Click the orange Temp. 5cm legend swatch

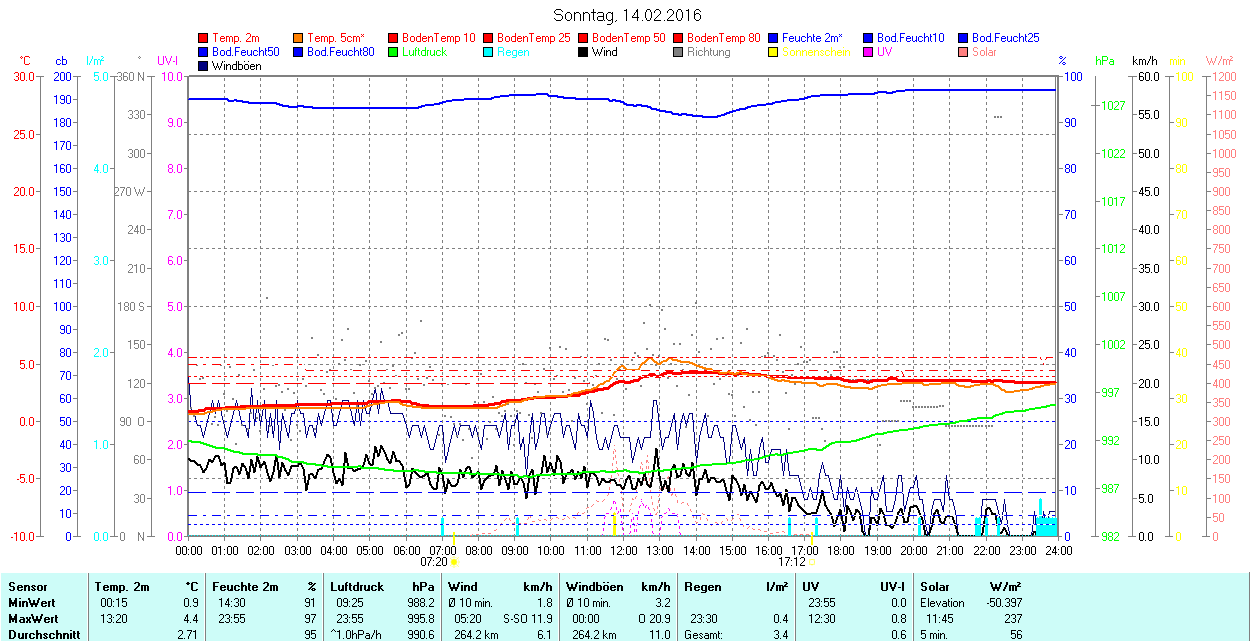299,38
